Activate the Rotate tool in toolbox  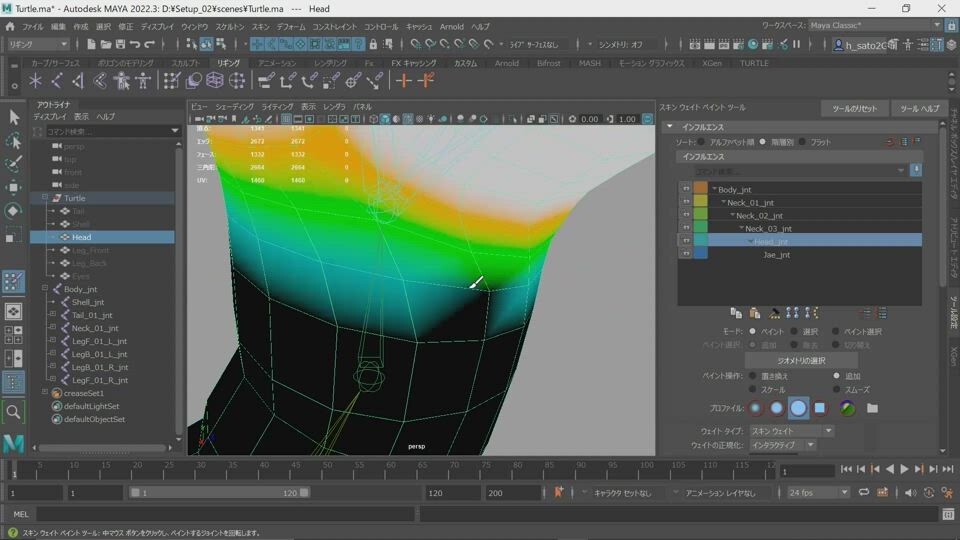click(14, 211)
